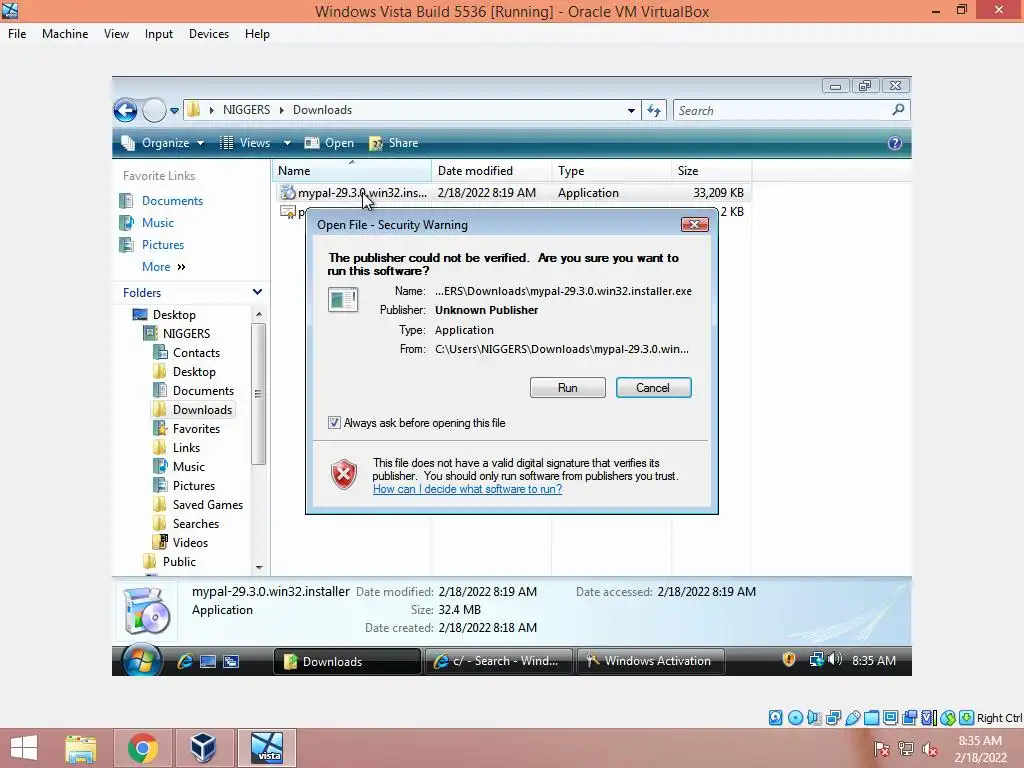Expand More favorite links
The height and width of the screenshot is (768, 1024).
tap(164, 266)
